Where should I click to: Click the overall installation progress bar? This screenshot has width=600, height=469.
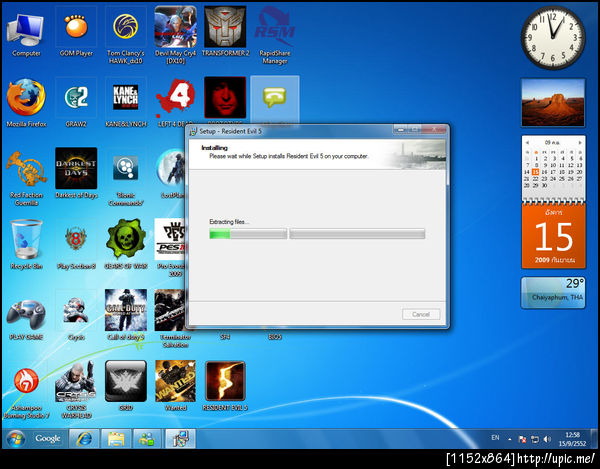tap(357, 234)
